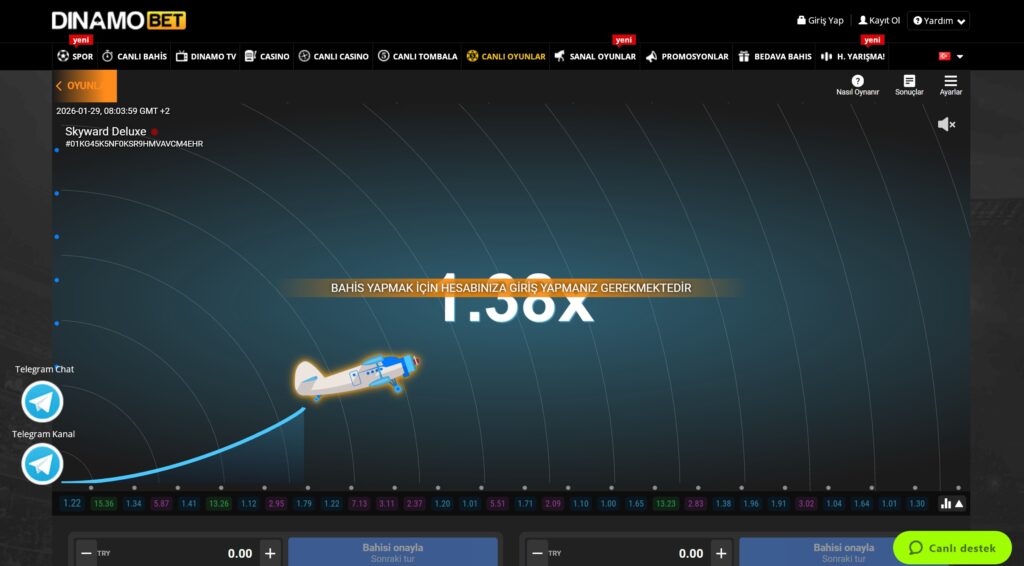
Task: Select Canlı Tombala in the top menu
Action: (x=417, y=56)
